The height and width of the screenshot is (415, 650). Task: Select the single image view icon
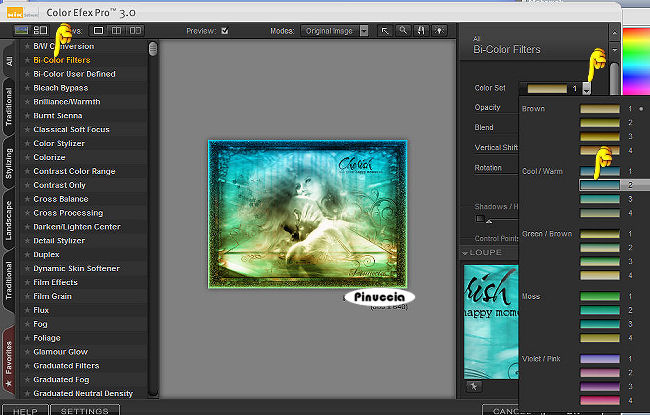click(99, 31)
